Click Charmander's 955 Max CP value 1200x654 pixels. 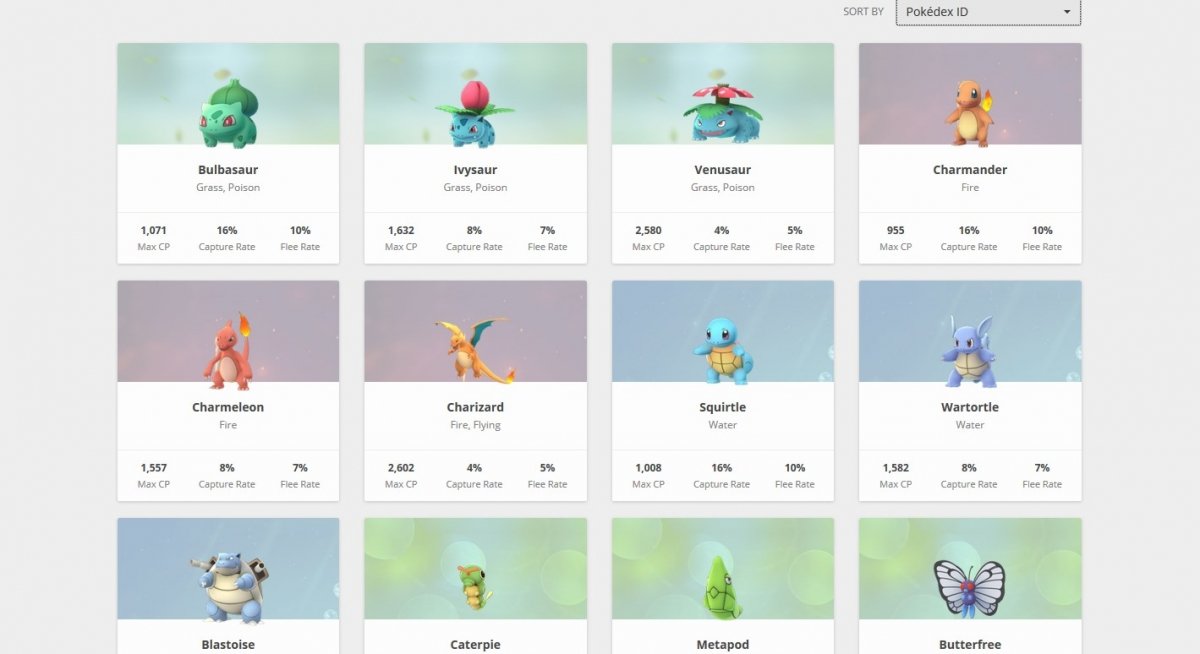point(895,230)
